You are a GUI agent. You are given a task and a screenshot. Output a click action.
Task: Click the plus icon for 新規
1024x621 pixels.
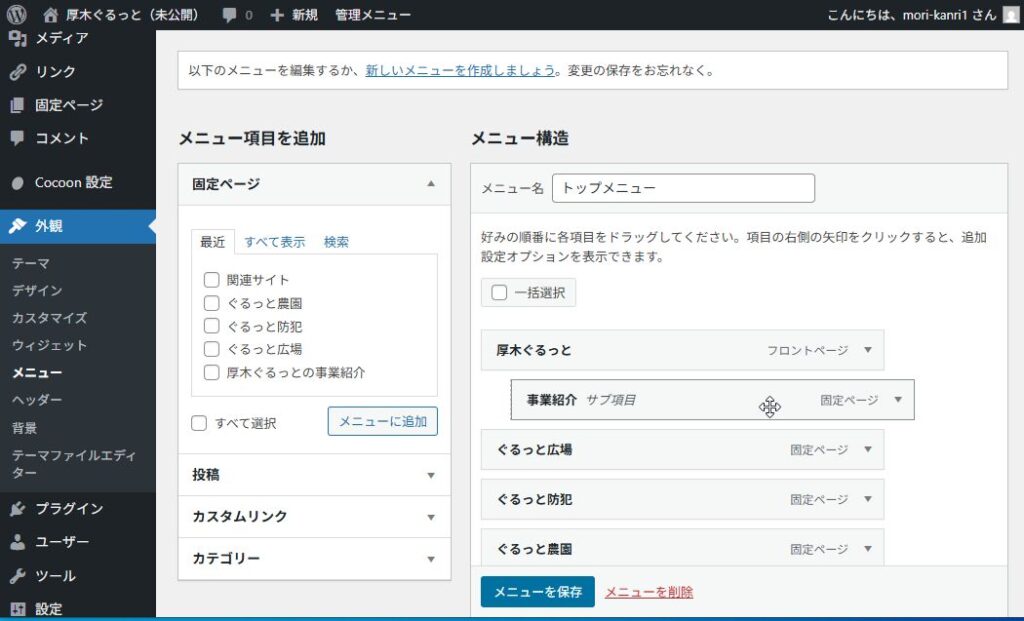click(x=277, y=15)
